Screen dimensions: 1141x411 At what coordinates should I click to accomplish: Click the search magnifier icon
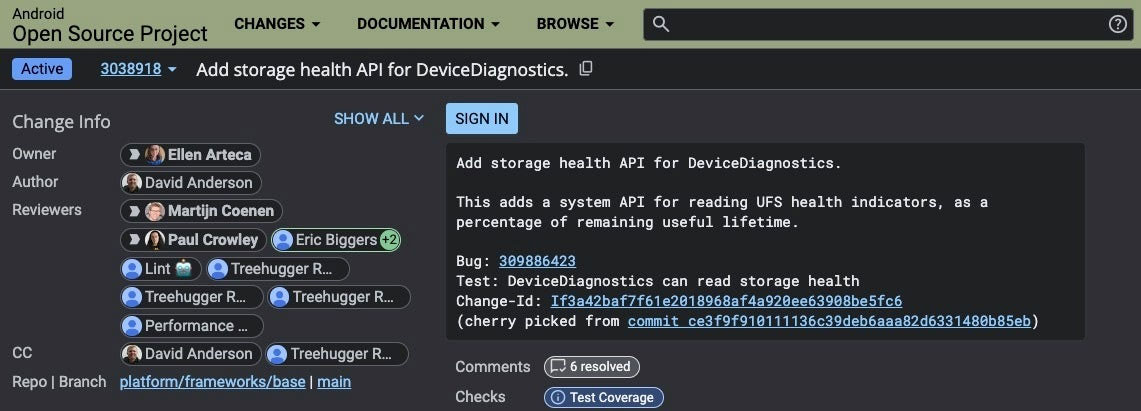661,24
